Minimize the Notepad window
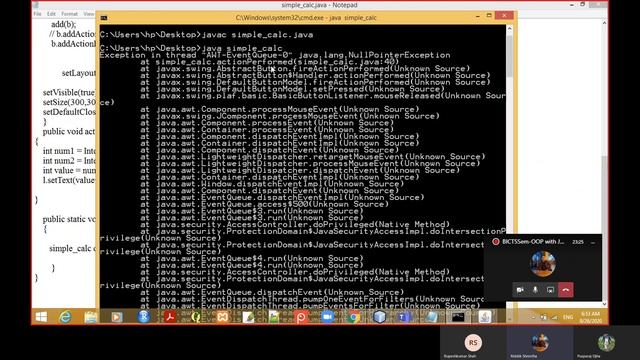Image resolution: width=640 pixels, height=360 pixels. point(571,4)
